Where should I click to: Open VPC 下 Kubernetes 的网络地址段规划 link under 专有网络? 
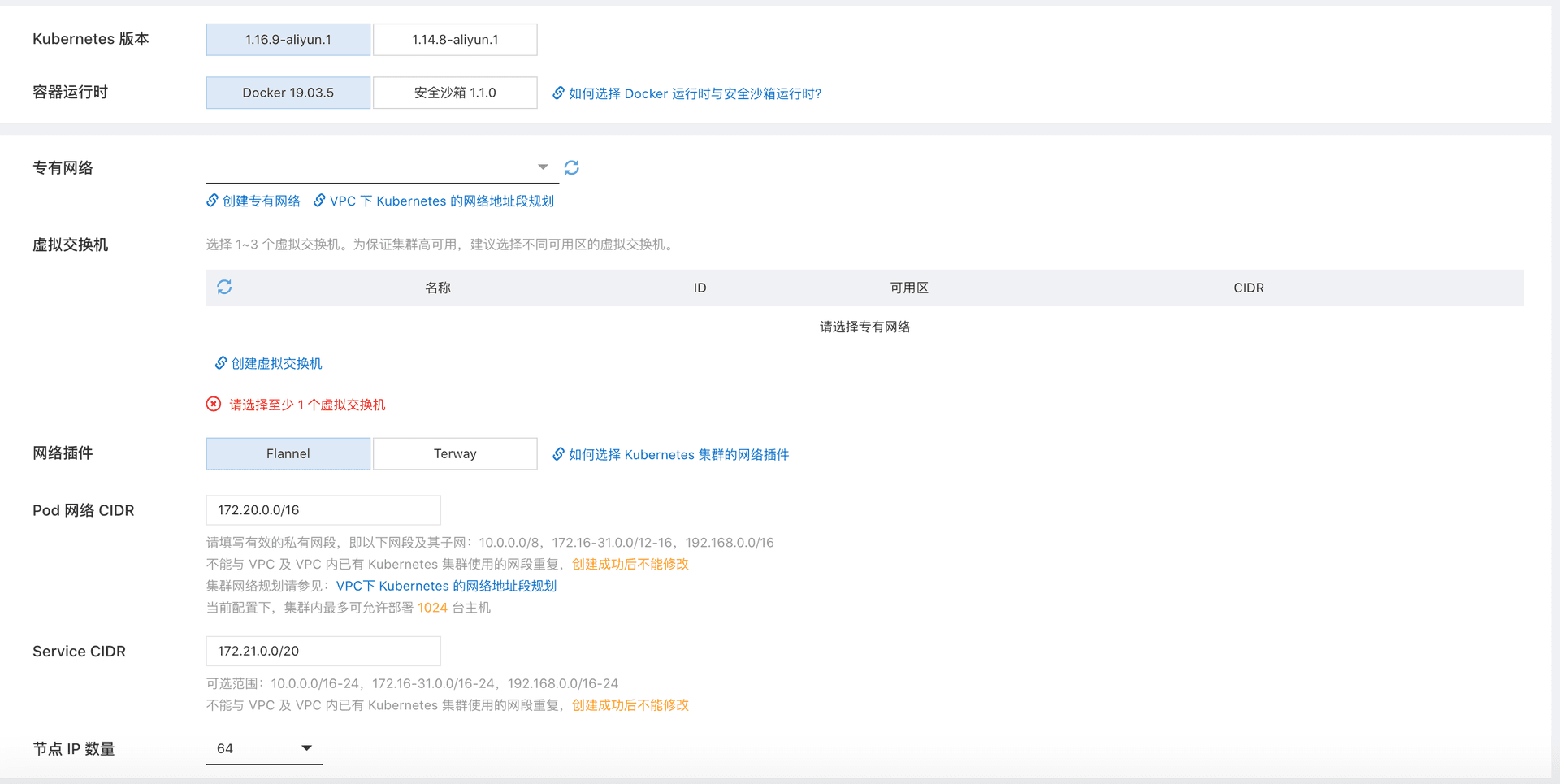(442, 201)
